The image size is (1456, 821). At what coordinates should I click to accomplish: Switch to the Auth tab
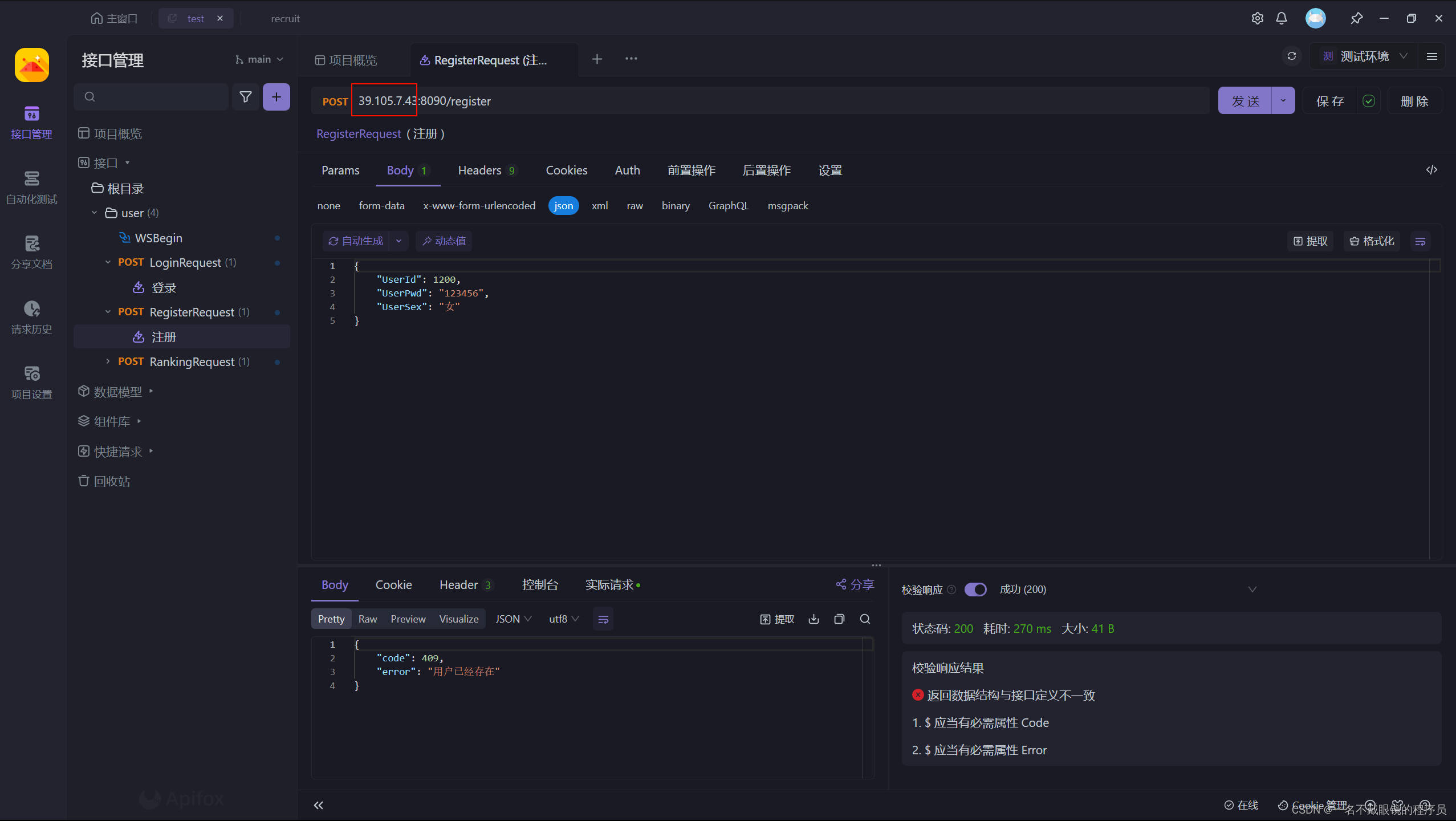(x=627, y=170)
